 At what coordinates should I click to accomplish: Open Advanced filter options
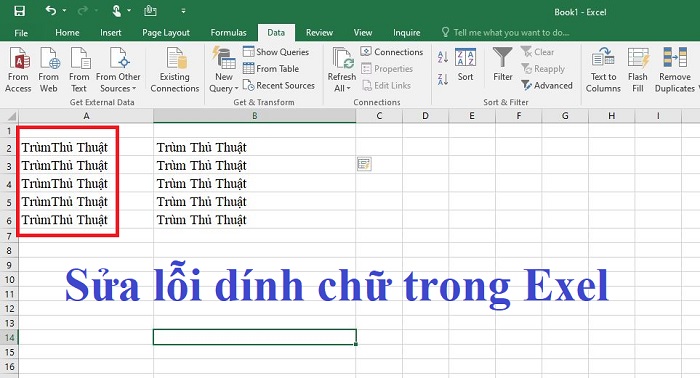(547, 85)
